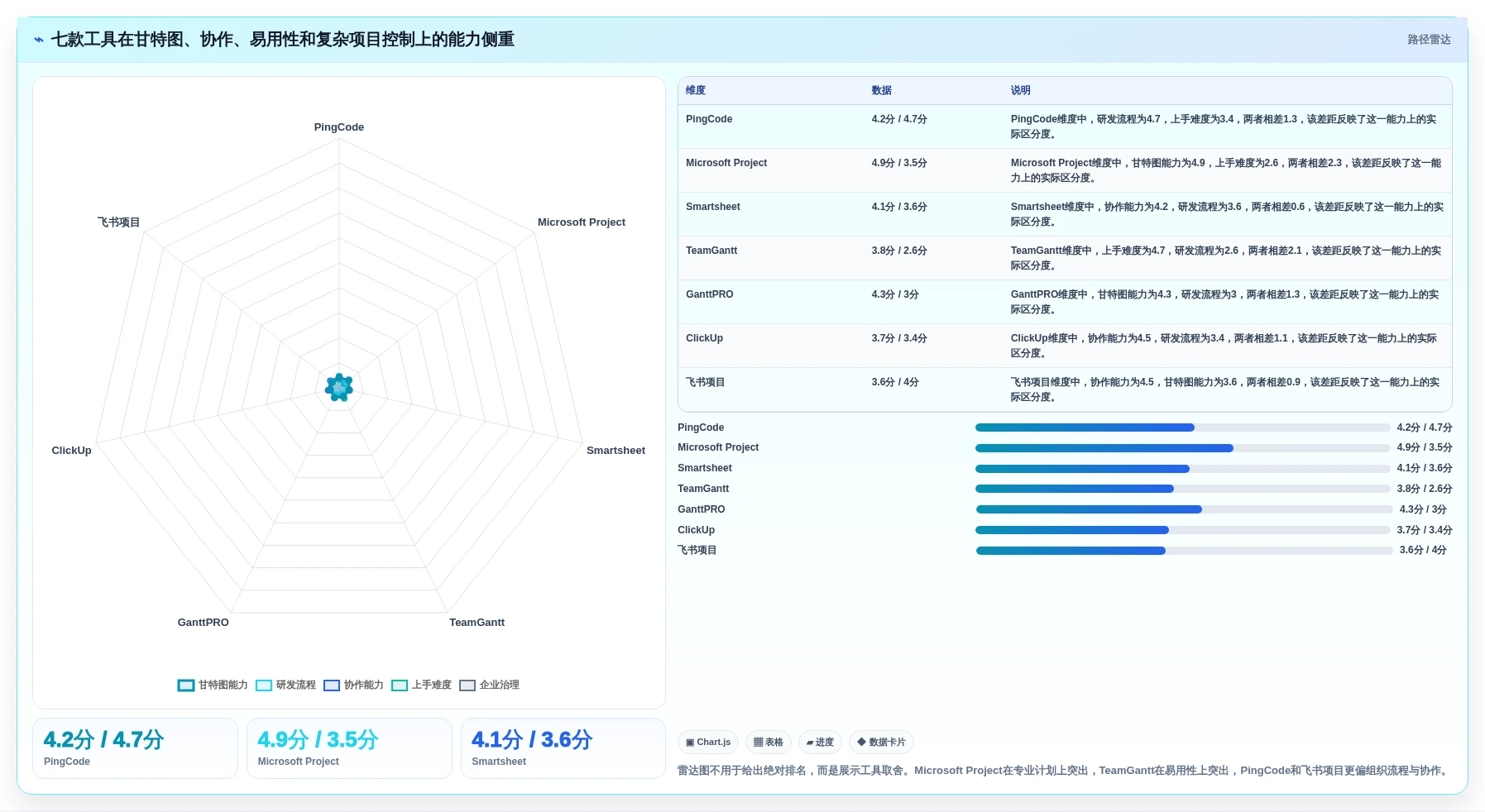Open the PingCode 4.2分 / 4.7分 card
This screenshot has height=812, width=1485.
[135, 748]
